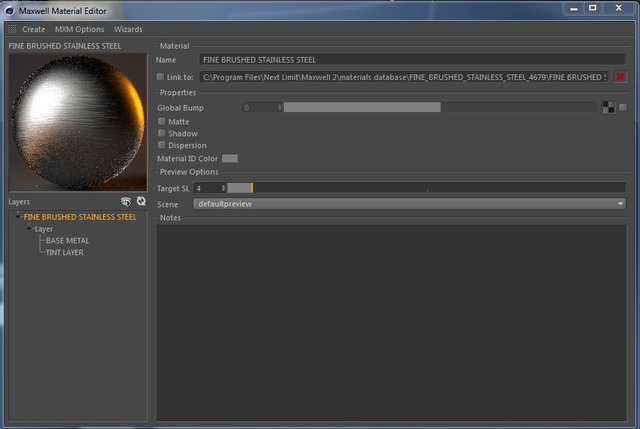Open the Wizards menu
640x429 pixels.
point(128,29)
